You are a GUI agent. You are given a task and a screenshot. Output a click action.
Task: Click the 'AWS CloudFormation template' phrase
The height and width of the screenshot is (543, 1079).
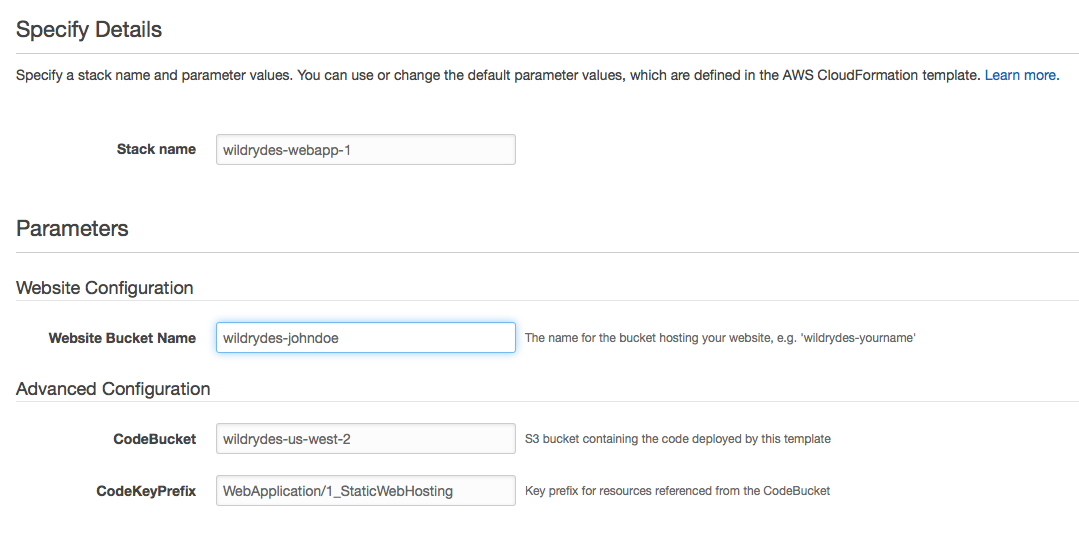click(x=882, y=75)
